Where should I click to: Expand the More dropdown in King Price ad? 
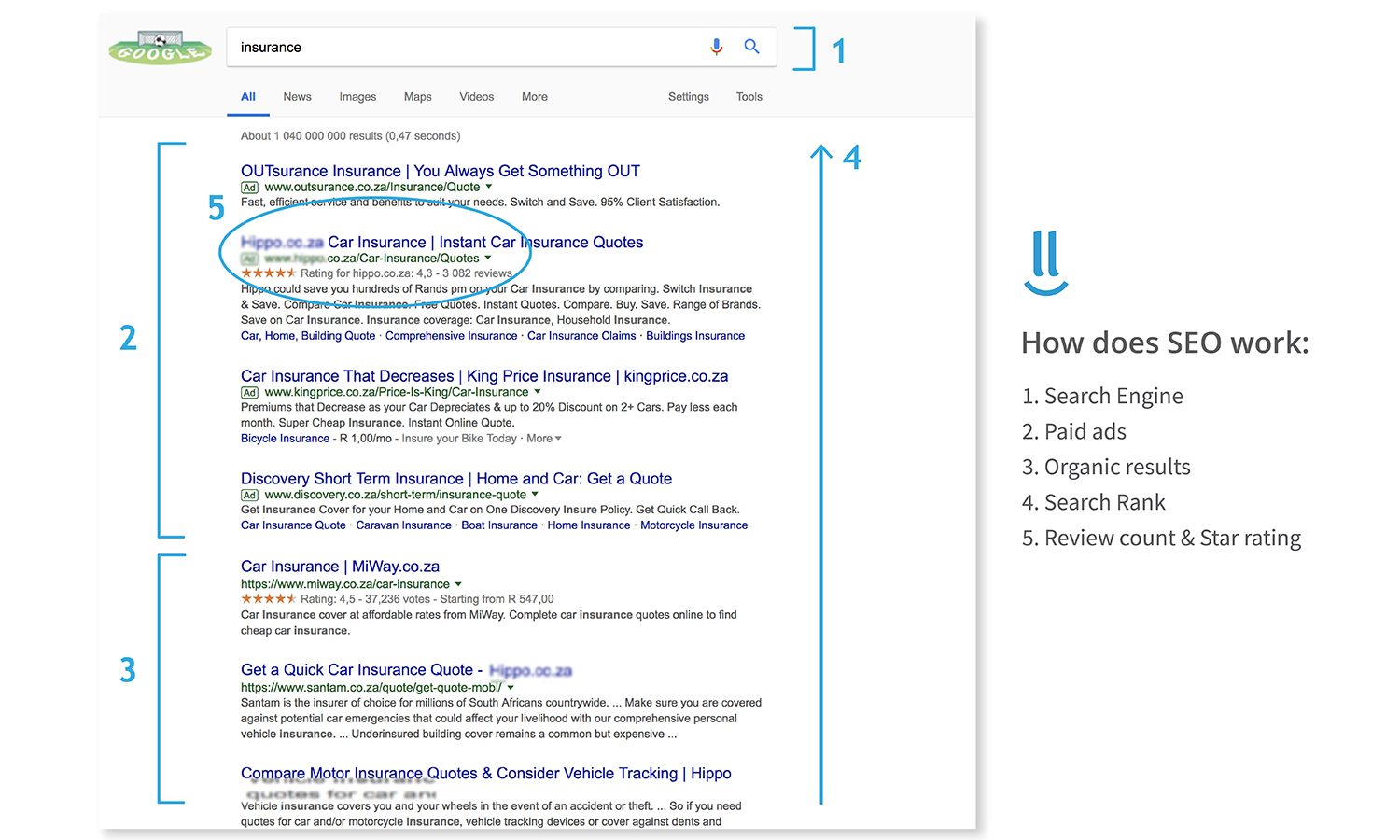point(544,439)
